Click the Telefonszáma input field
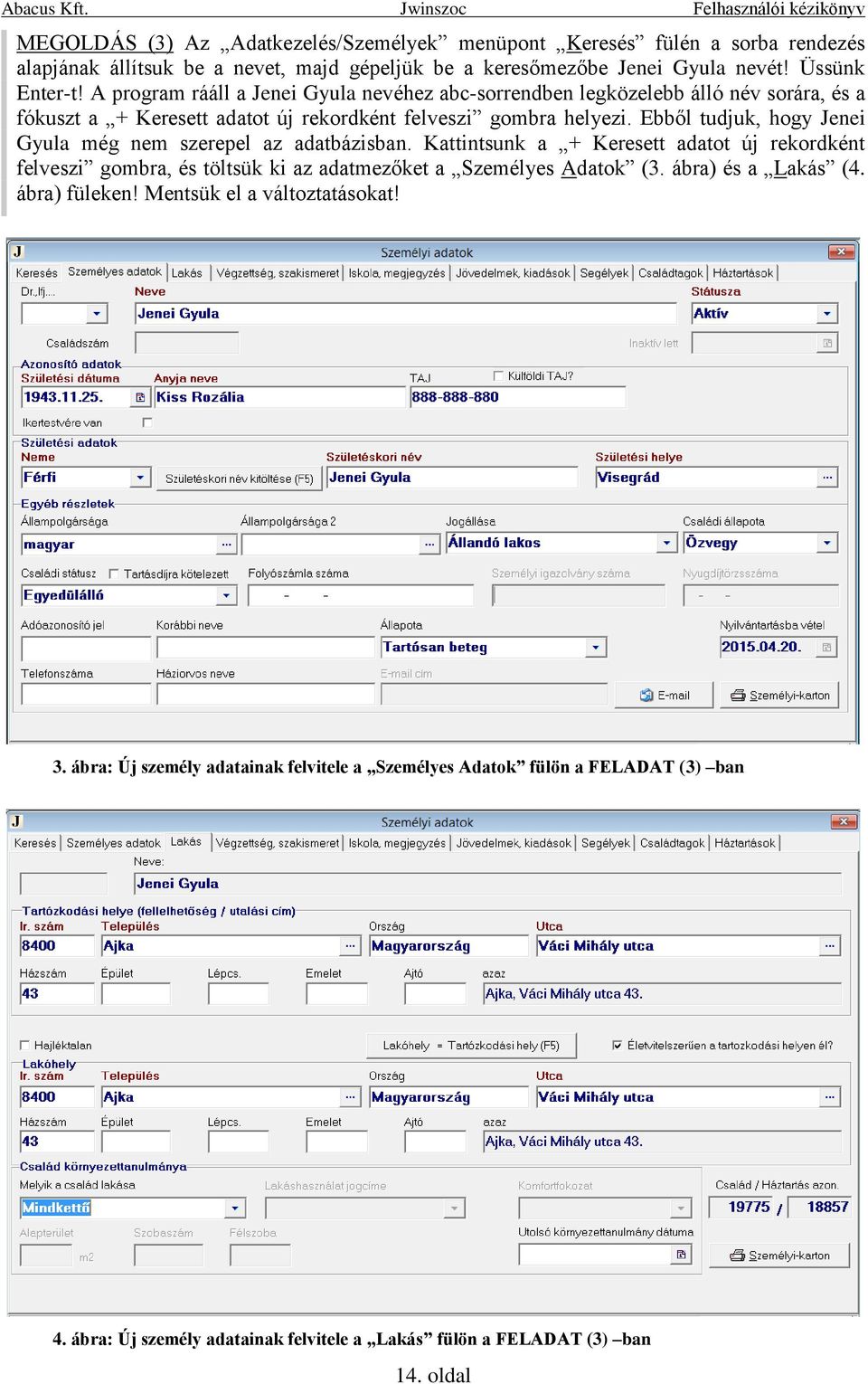 coord(86,694)
